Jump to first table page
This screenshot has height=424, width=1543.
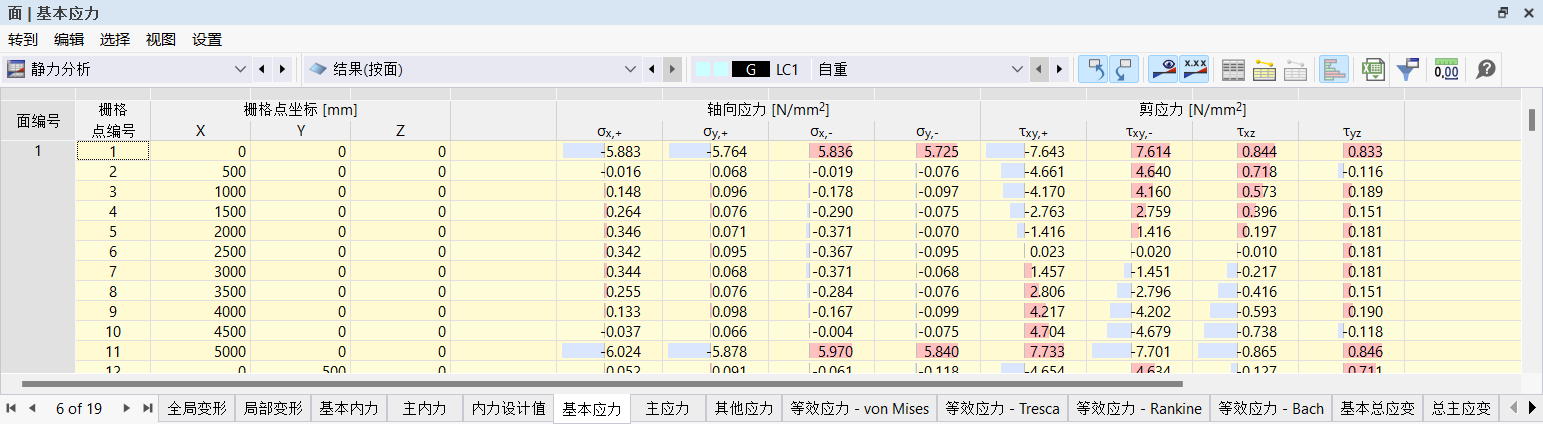(12, 408)
